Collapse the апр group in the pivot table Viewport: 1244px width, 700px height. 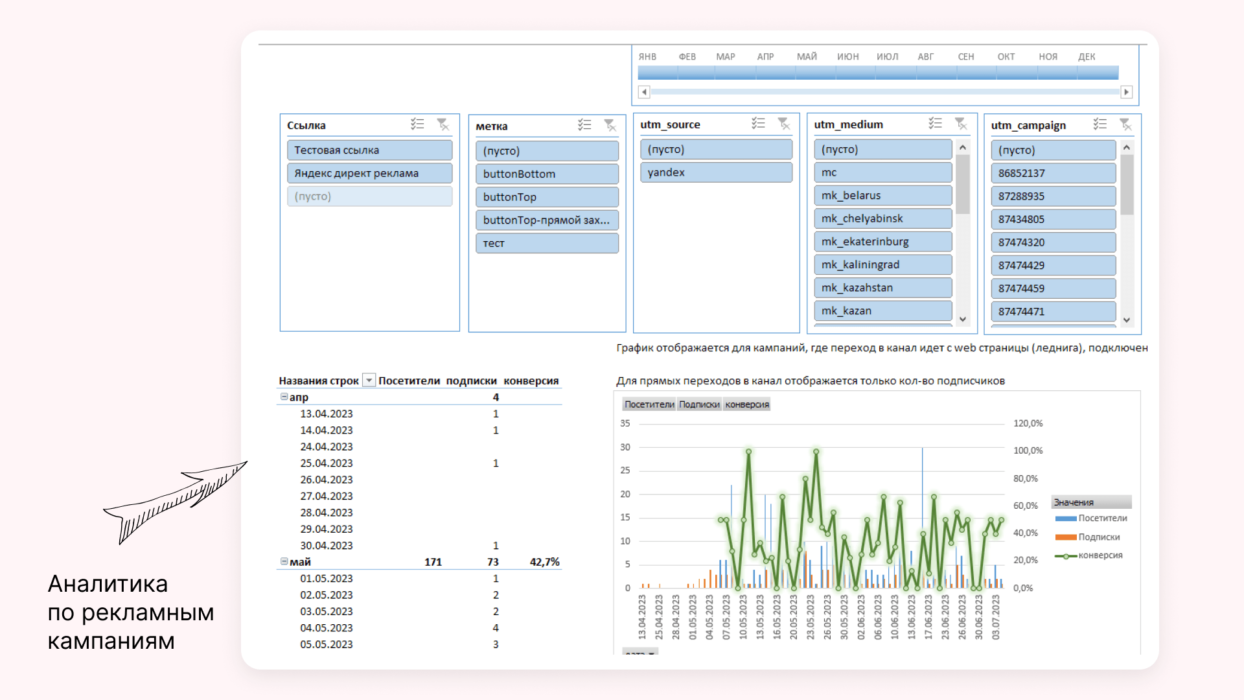(284, 398)
